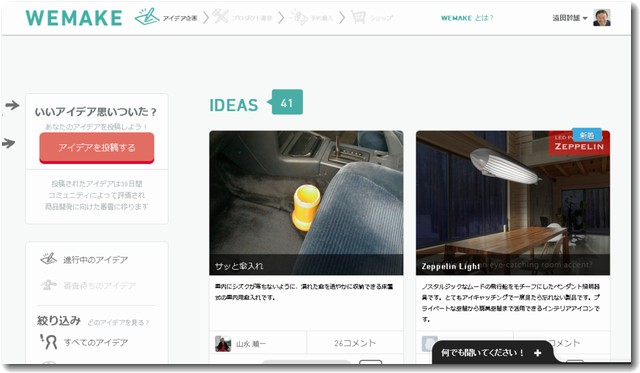This screenshot has width=640, height=373.
Task: Click the greyed 審査待ち icon
Action: pyautogui.click(x=49, y=284)
